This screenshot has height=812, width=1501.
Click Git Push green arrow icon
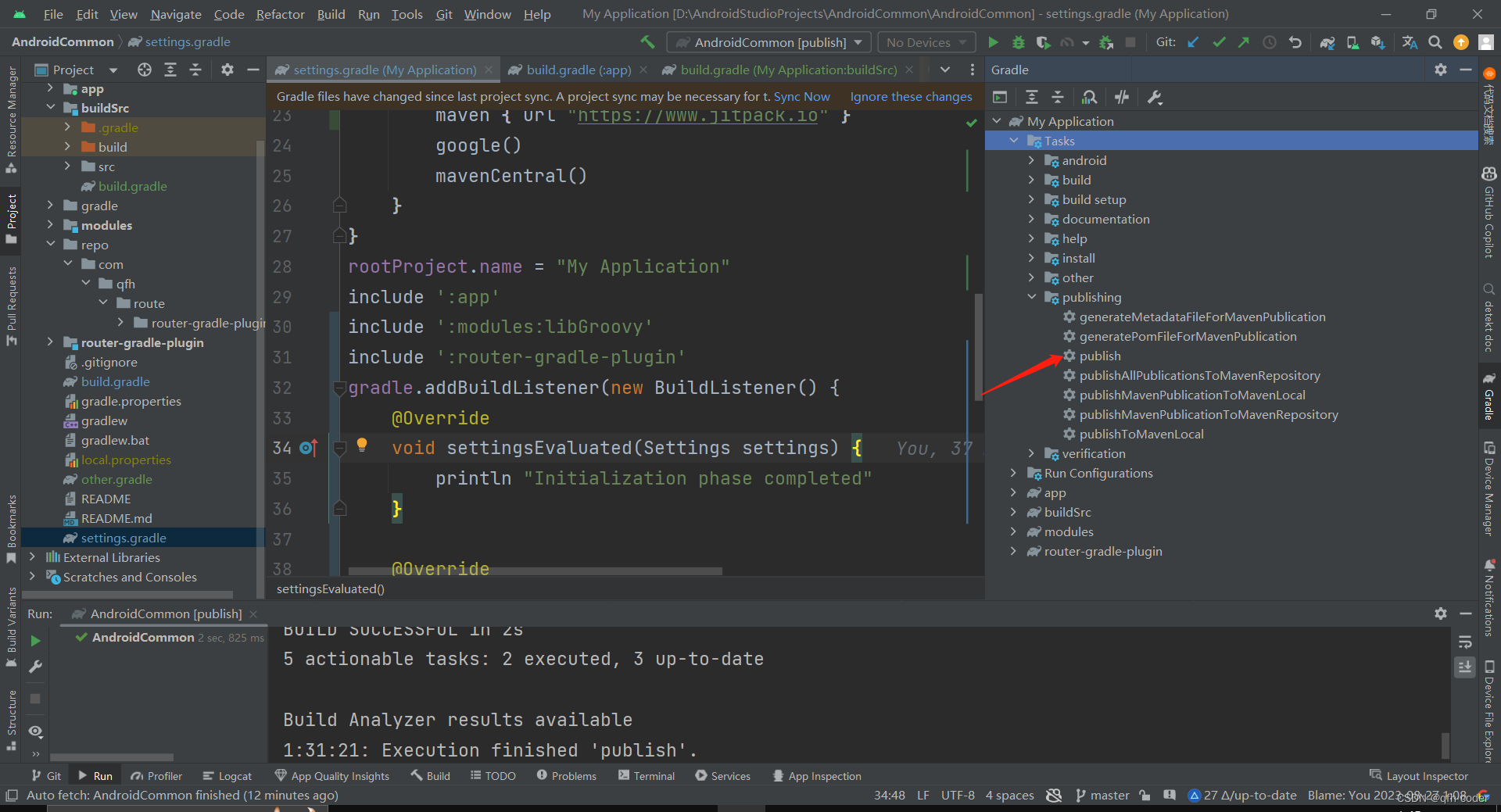[1244, 42]
